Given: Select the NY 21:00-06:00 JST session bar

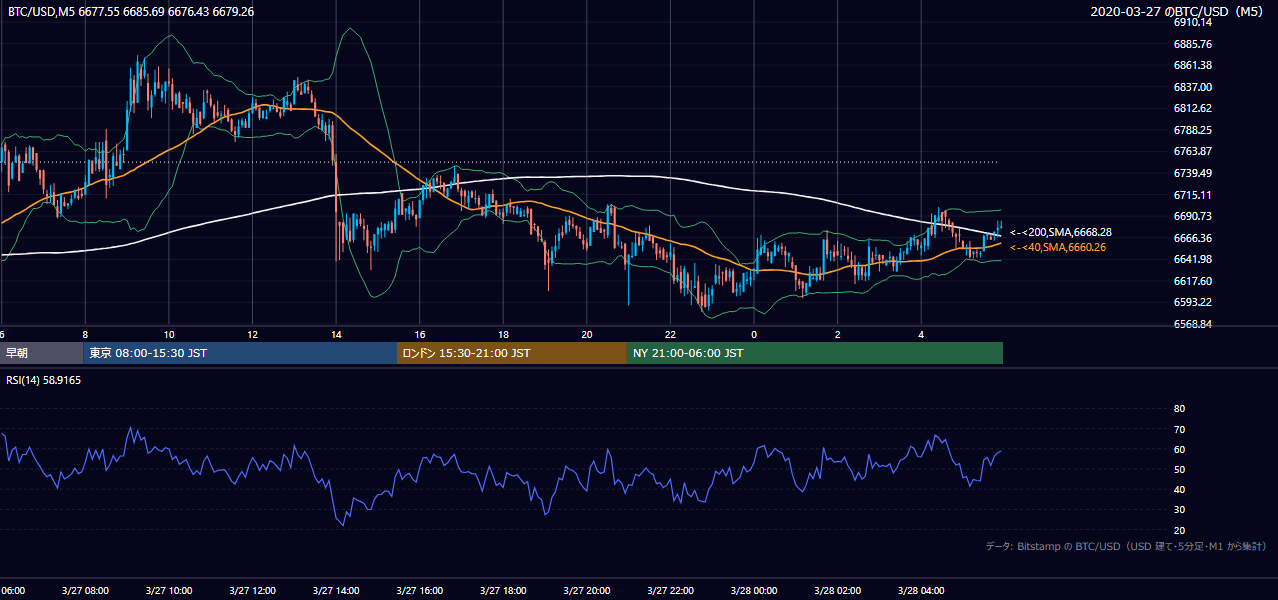Looking at the screenshot, I should 815,353.
